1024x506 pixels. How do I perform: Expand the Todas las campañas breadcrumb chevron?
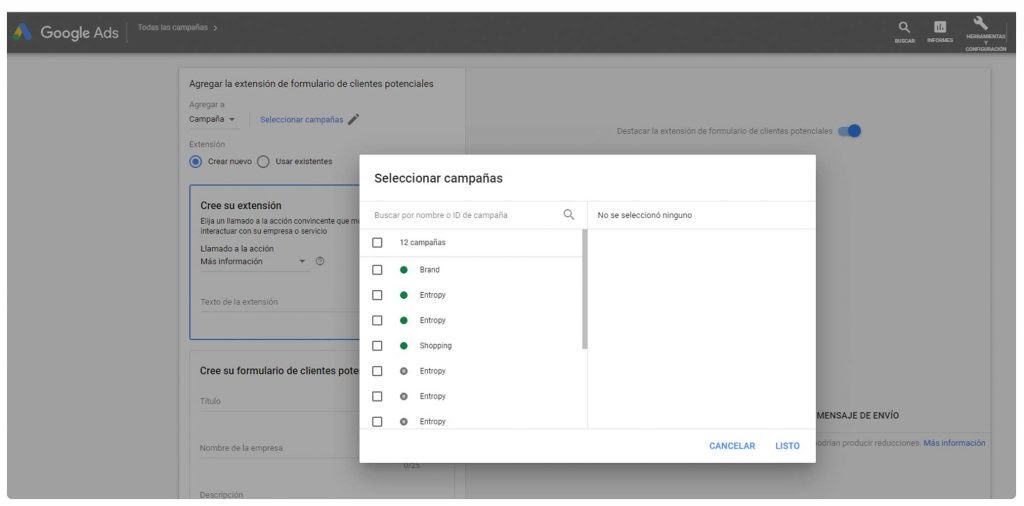coord(216,28)
